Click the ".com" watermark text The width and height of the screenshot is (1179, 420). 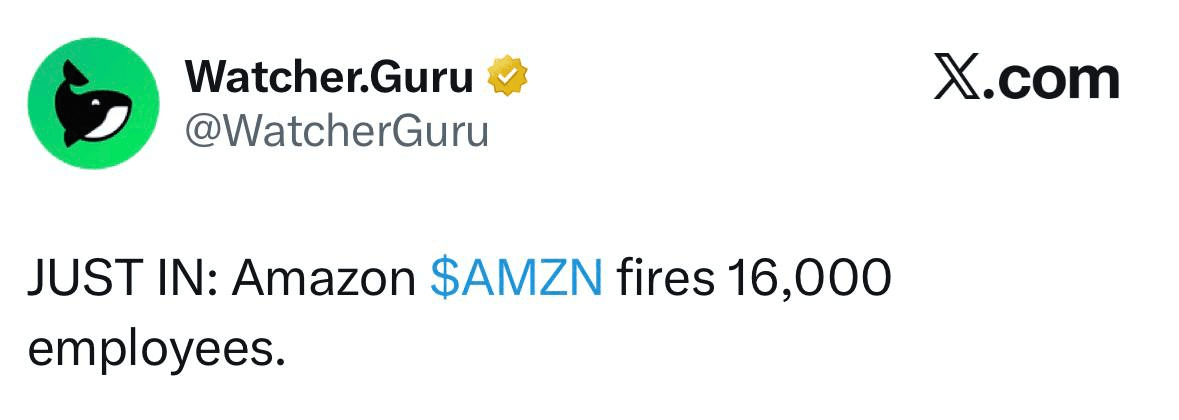click(x=1050, y=78)
